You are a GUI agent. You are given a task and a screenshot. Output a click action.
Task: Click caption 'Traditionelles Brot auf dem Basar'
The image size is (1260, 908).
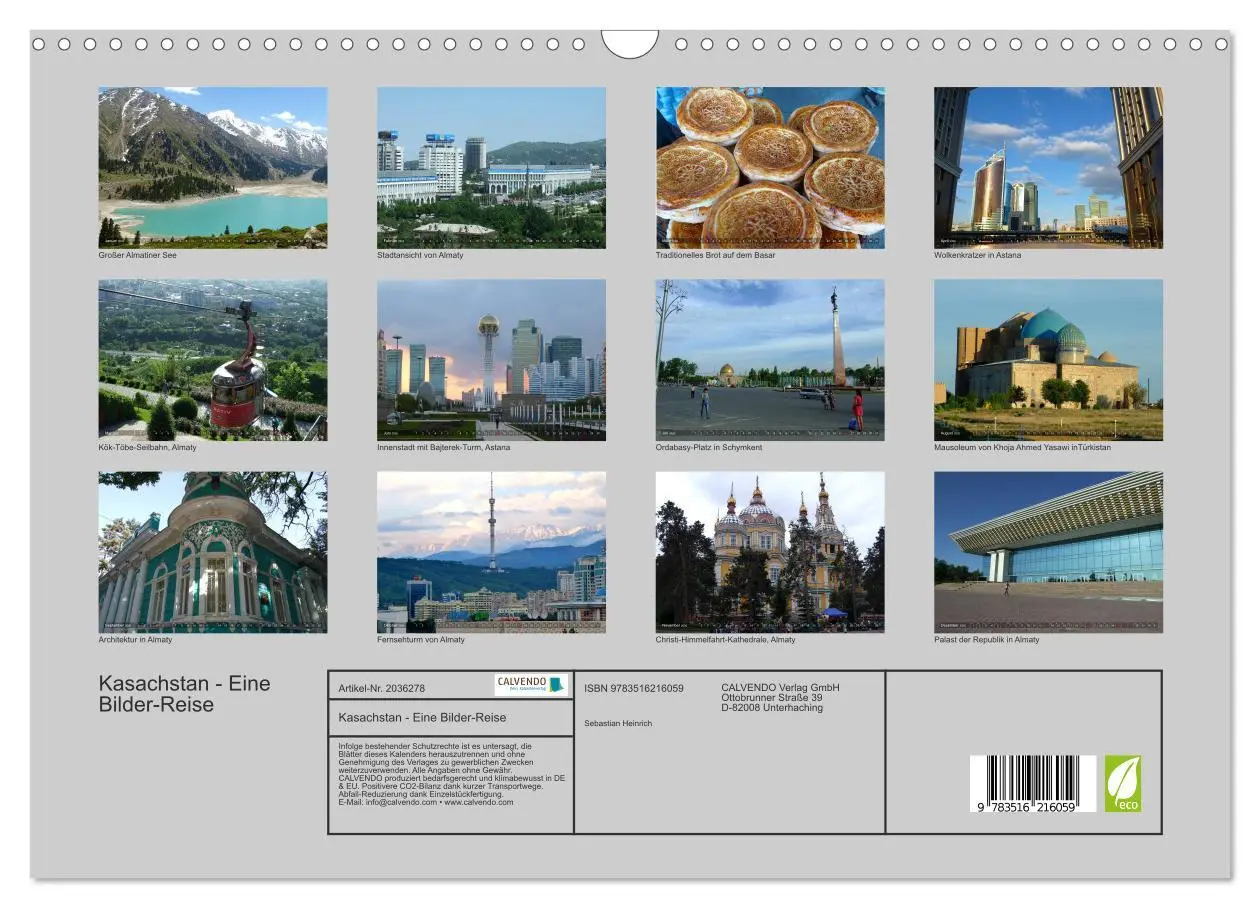(x=715, y=255)
